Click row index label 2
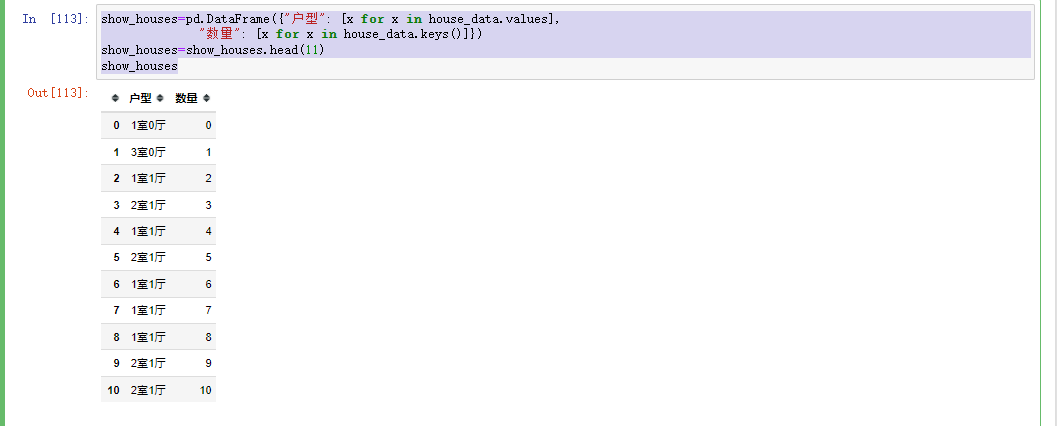 117,179
